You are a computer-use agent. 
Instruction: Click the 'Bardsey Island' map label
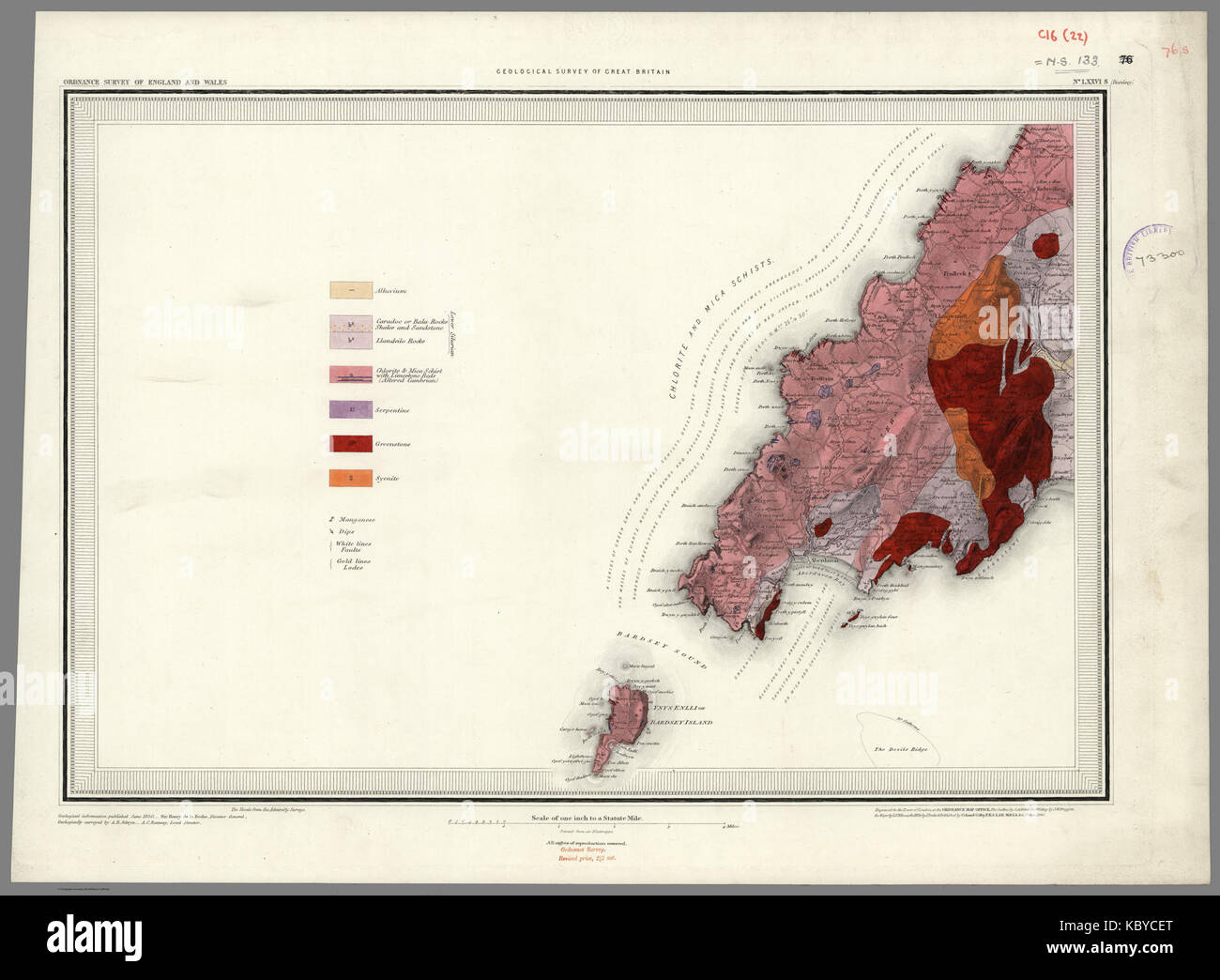point(680,724)
